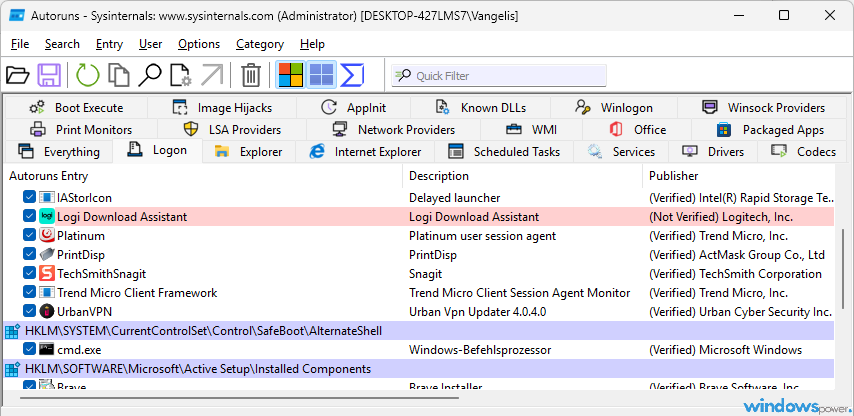Click inside the Quick Filter field
Image resolution: width=854 pixels, height=416 pixels.
click(499, 76)
